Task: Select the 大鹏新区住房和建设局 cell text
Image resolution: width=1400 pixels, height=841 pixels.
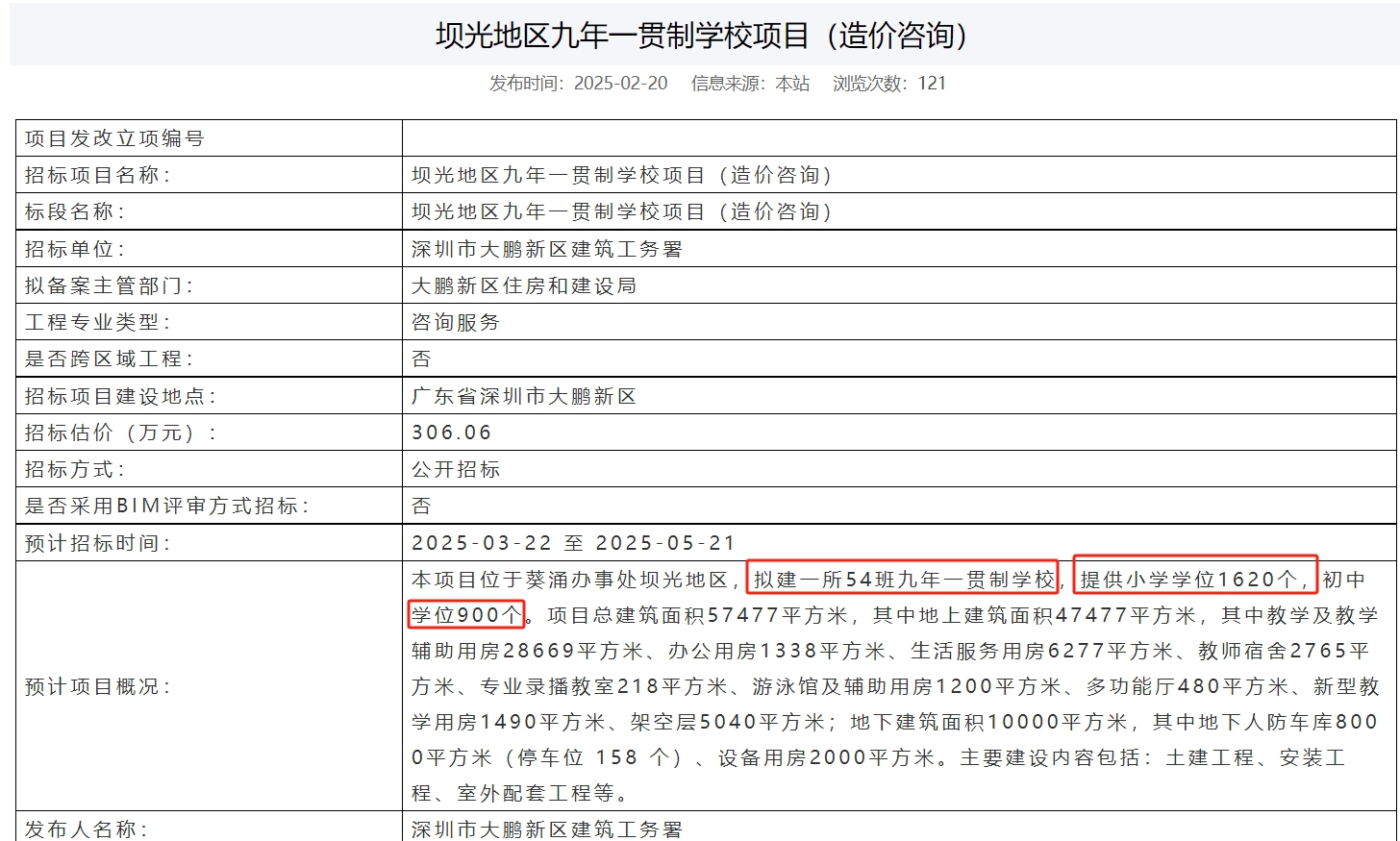Action: point(524,285)
